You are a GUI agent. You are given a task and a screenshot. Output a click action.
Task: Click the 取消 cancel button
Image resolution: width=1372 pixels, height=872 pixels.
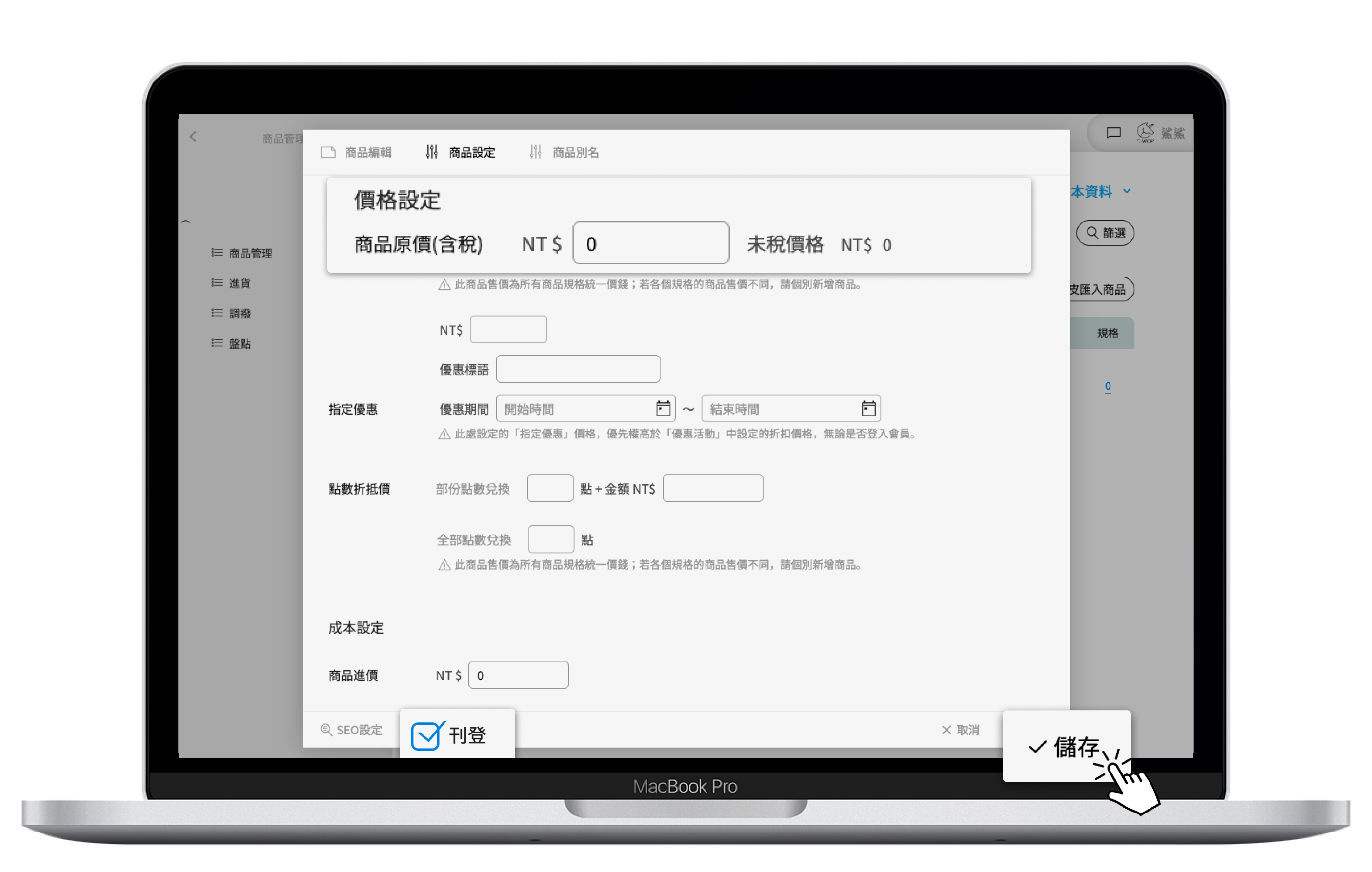coord(960,730)
